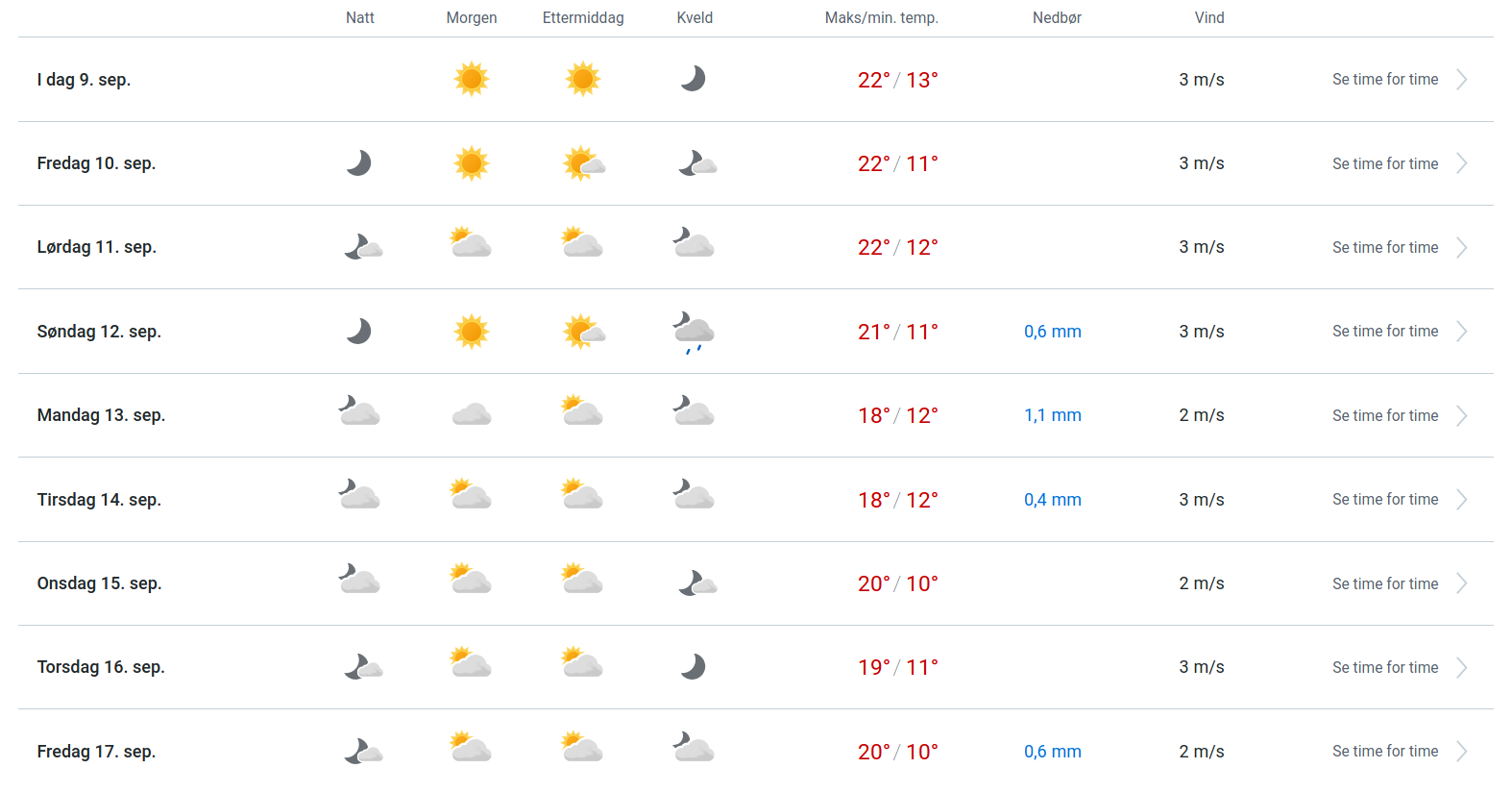Image resolution: width=1512 pixels, height=793 pixels.
Task: Click Friday 10. sep. afternoon sun-and-cloud icon
Action: [x=584, y=163]
